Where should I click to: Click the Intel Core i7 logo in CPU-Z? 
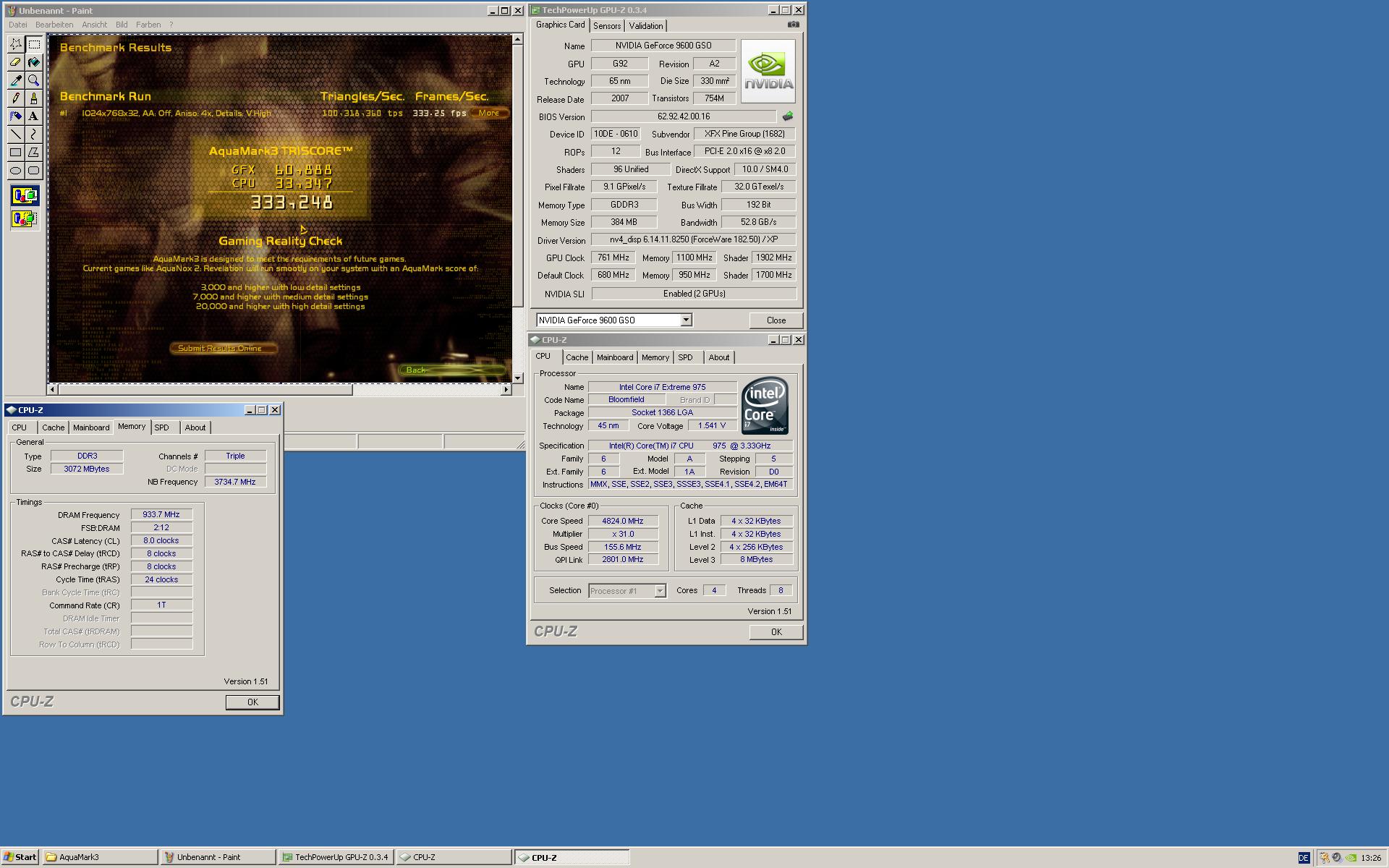click(x=765, y=405)
